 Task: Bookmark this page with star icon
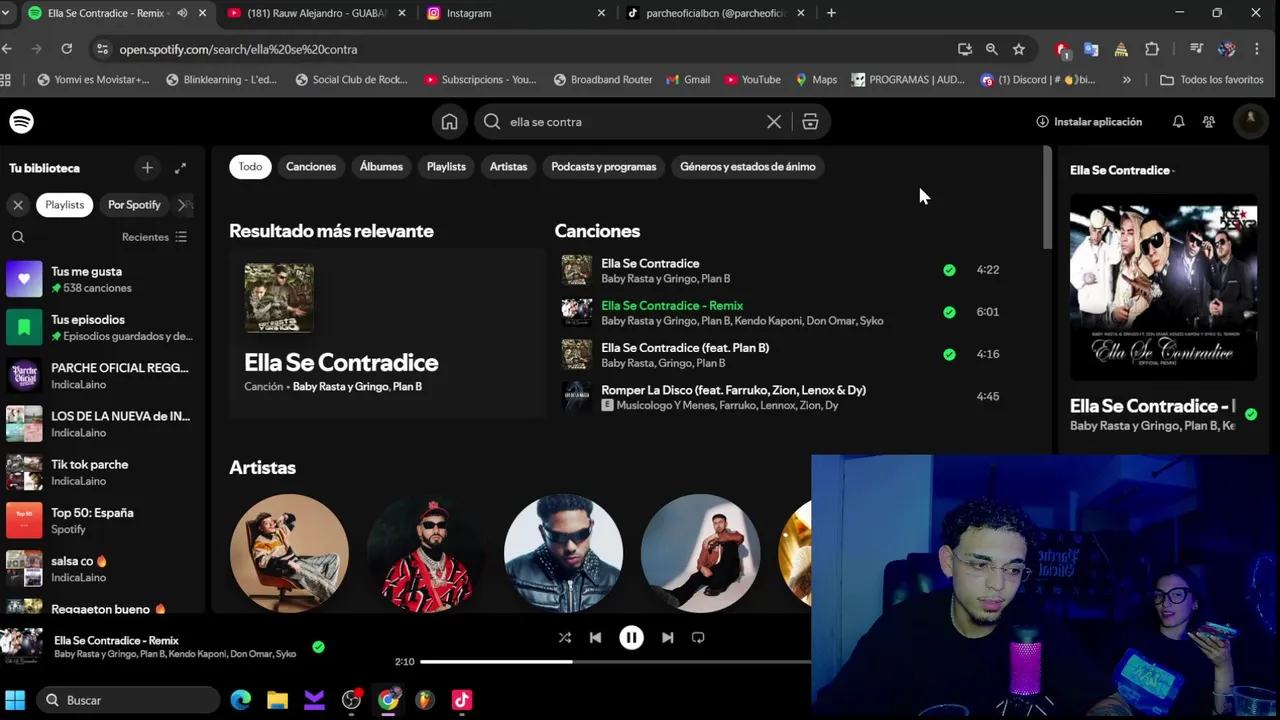click(x=1018, y=49)
